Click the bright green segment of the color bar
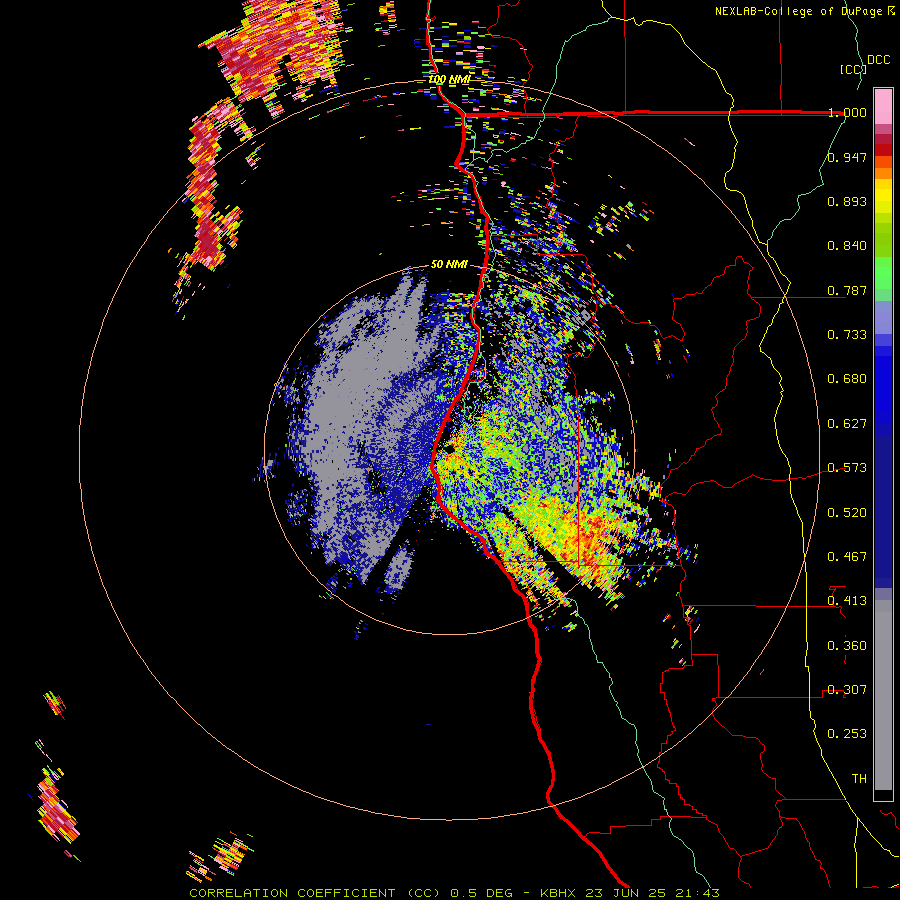This screenshot has height=900, width=900. click(883, 273)
